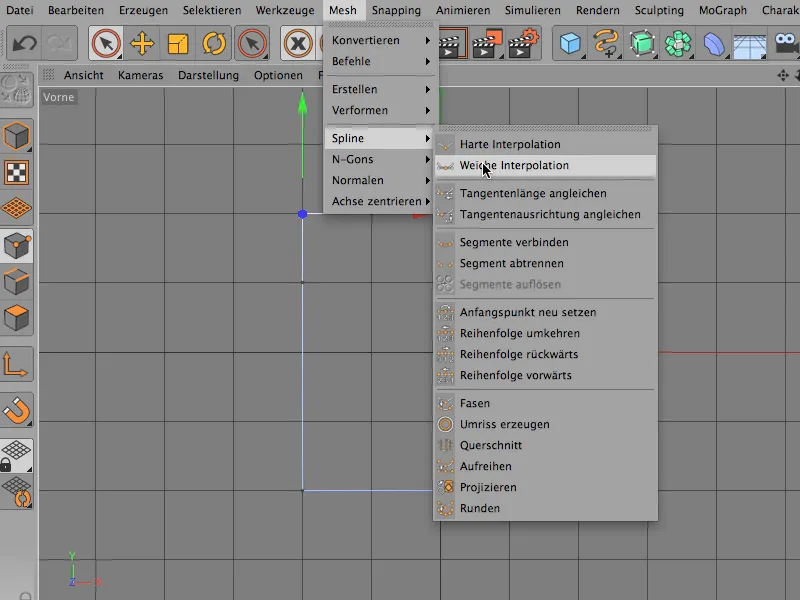The width and height of the screenshot is (800, 600).
Task: Select the Rotate tool
Action: 214,44
